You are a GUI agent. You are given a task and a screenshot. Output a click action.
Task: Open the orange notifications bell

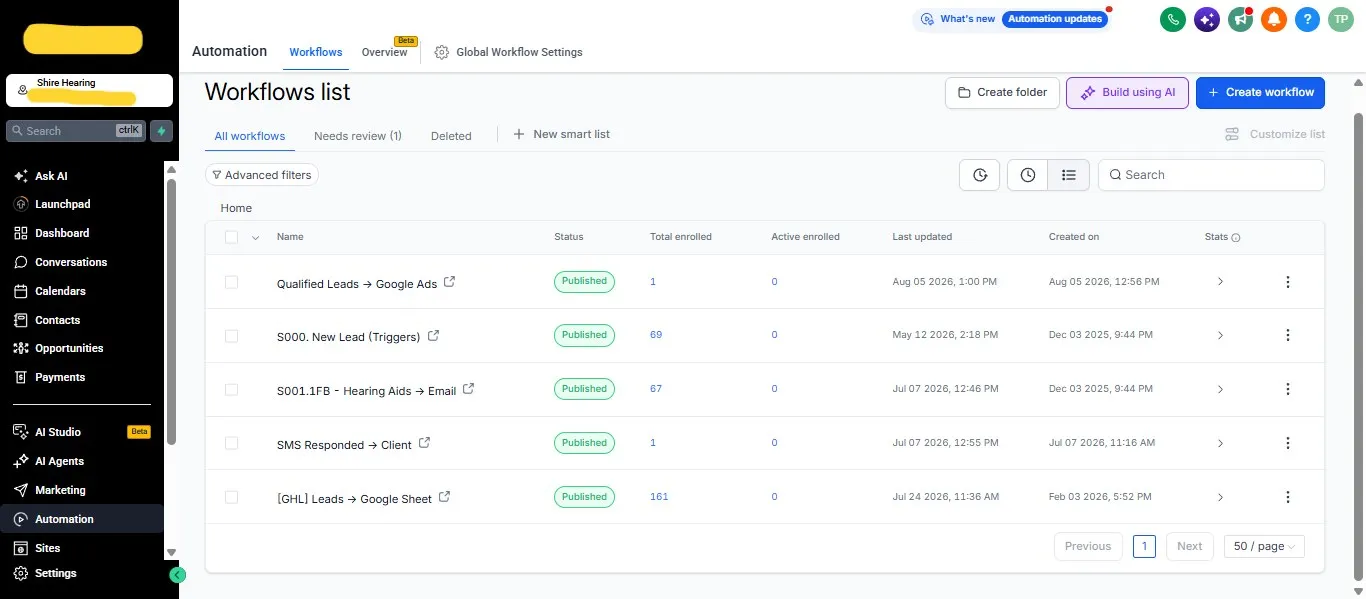1274,19
